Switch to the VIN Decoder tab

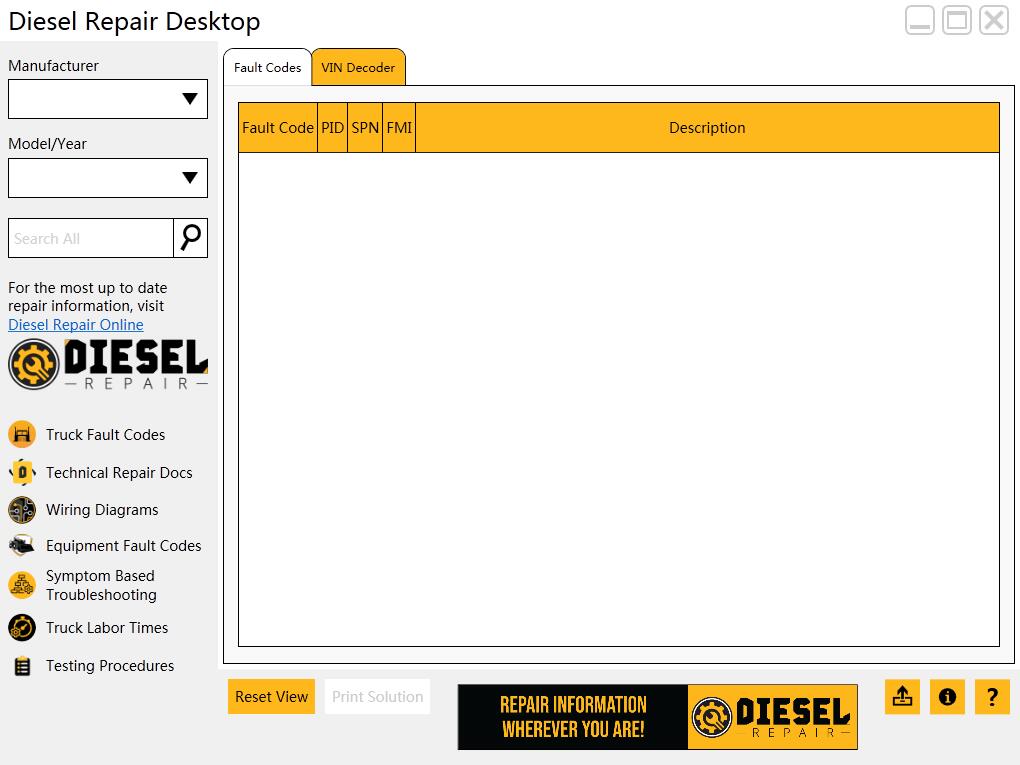point(358,68)
